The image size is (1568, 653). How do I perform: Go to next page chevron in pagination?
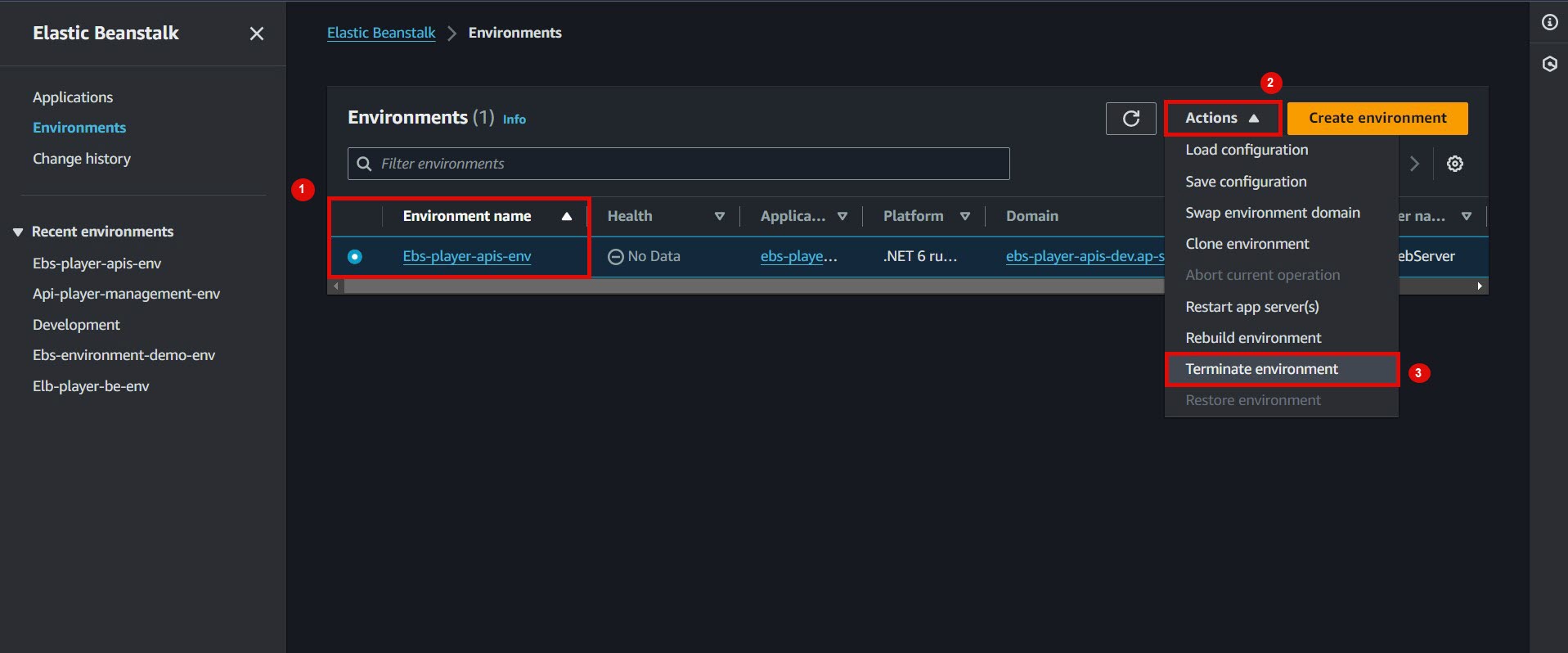tap(1414, 164)
